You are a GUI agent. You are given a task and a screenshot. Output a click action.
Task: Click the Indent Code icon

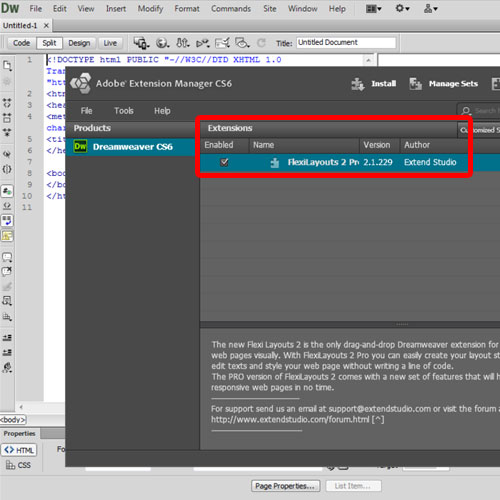point(7,338)
